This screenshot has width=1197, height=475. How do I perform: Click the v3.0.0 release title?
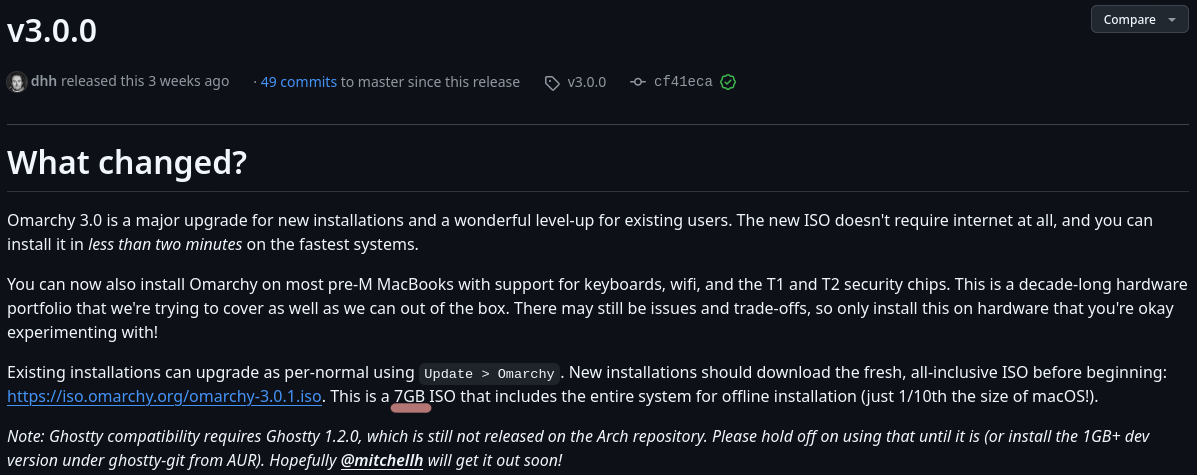tap(52, 30)
